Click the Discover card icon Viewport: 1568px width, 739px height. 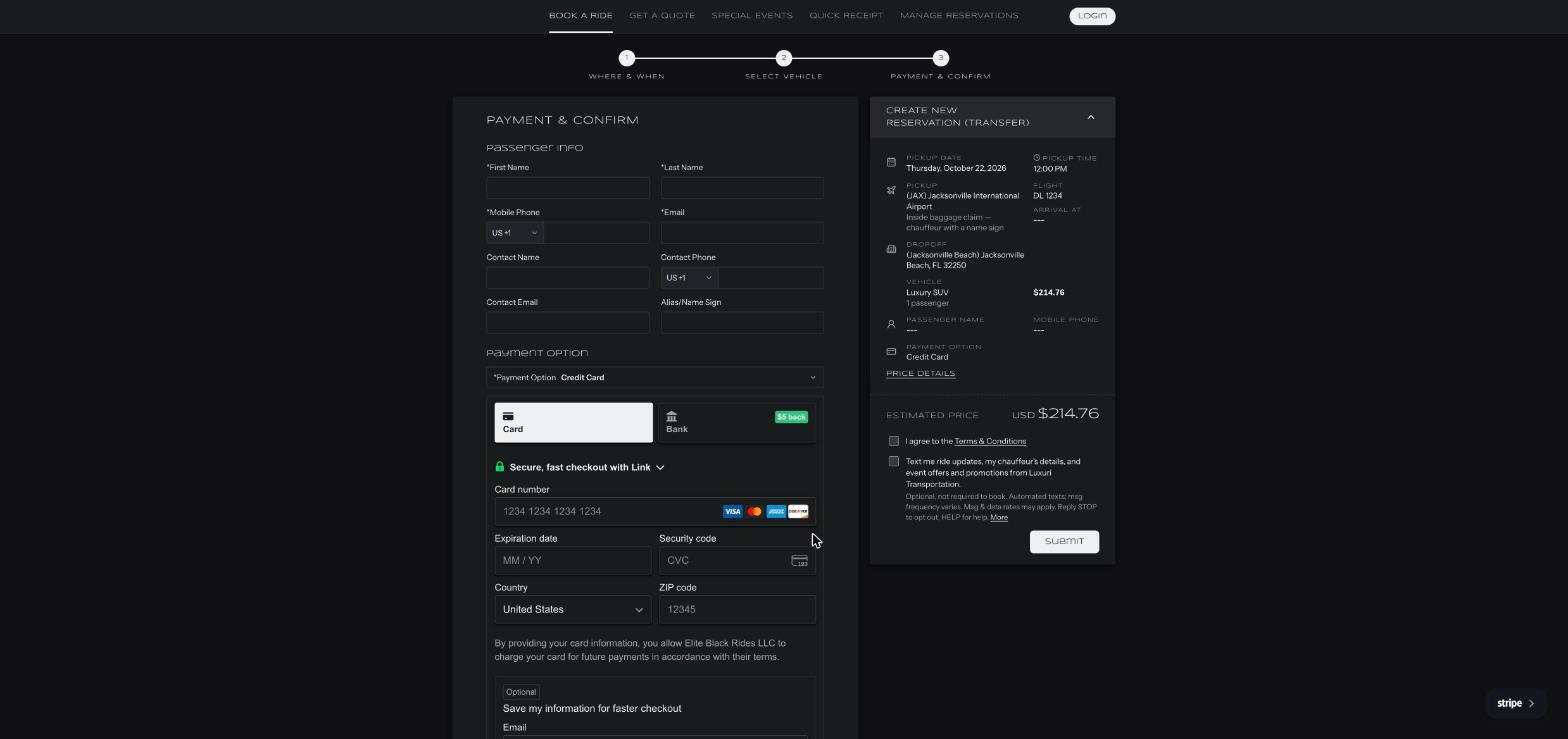[798, 511]
